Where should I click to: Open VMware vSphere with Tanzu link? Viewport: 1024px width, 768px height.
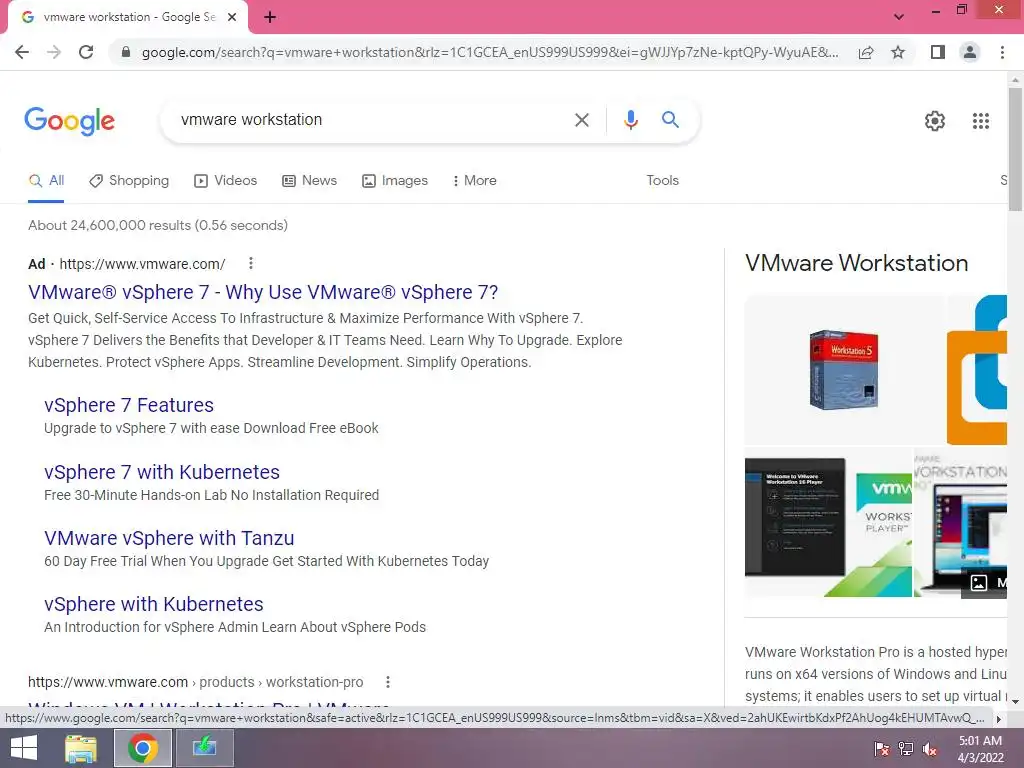(x=169, y=538)
